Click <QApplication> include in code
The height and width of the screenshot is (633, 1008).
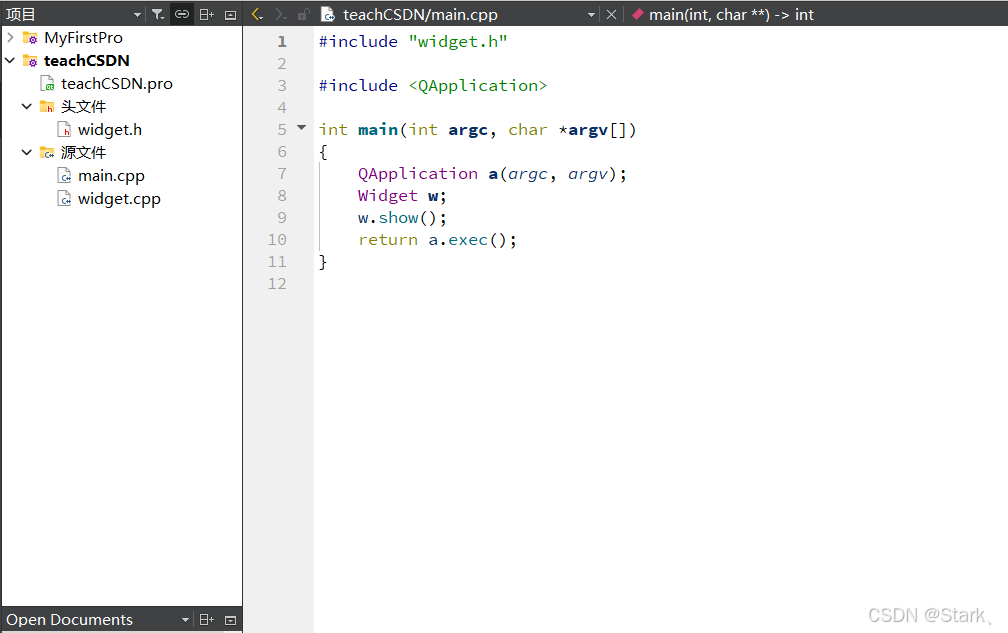tap(478, 85)
